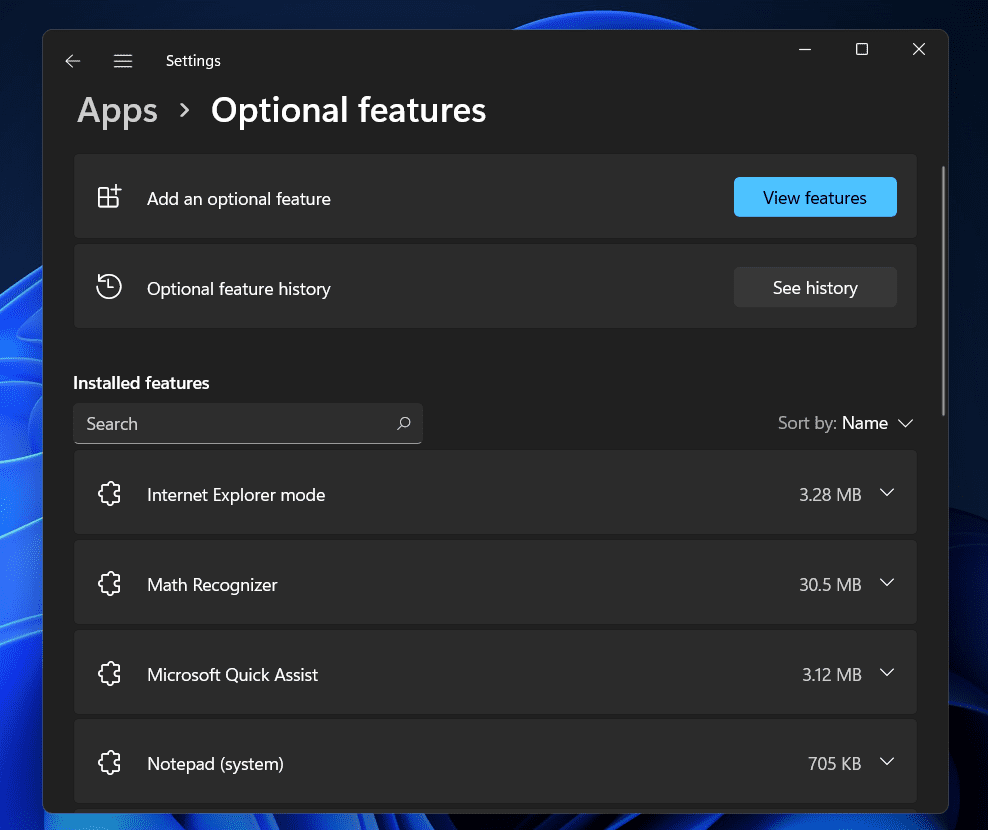Click the back arrow icon
This screenshot has width=988, height=830.
pos(72,61)
